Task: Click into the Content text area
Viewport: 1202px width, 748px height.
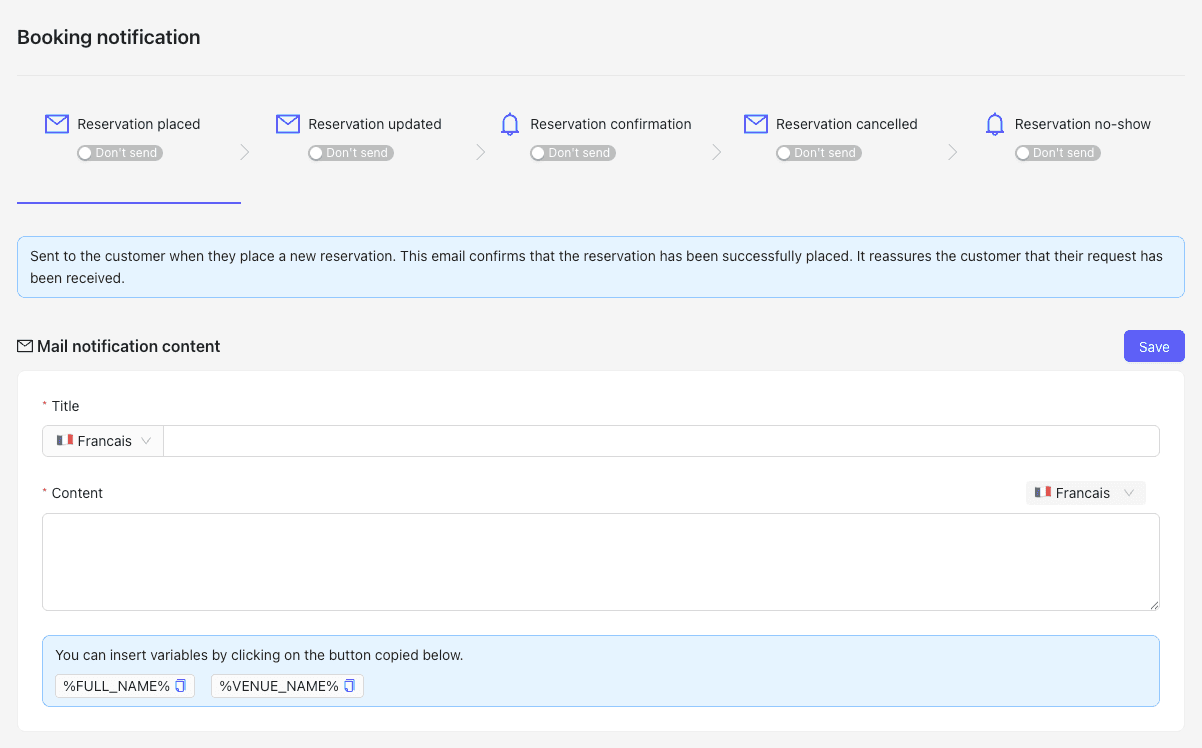Action: coord(601,562)
